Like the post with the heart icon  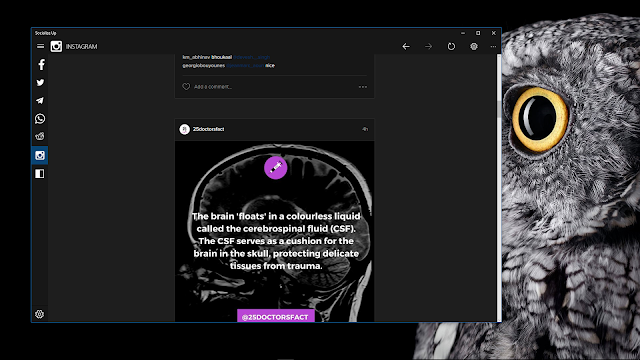point(186,87)
